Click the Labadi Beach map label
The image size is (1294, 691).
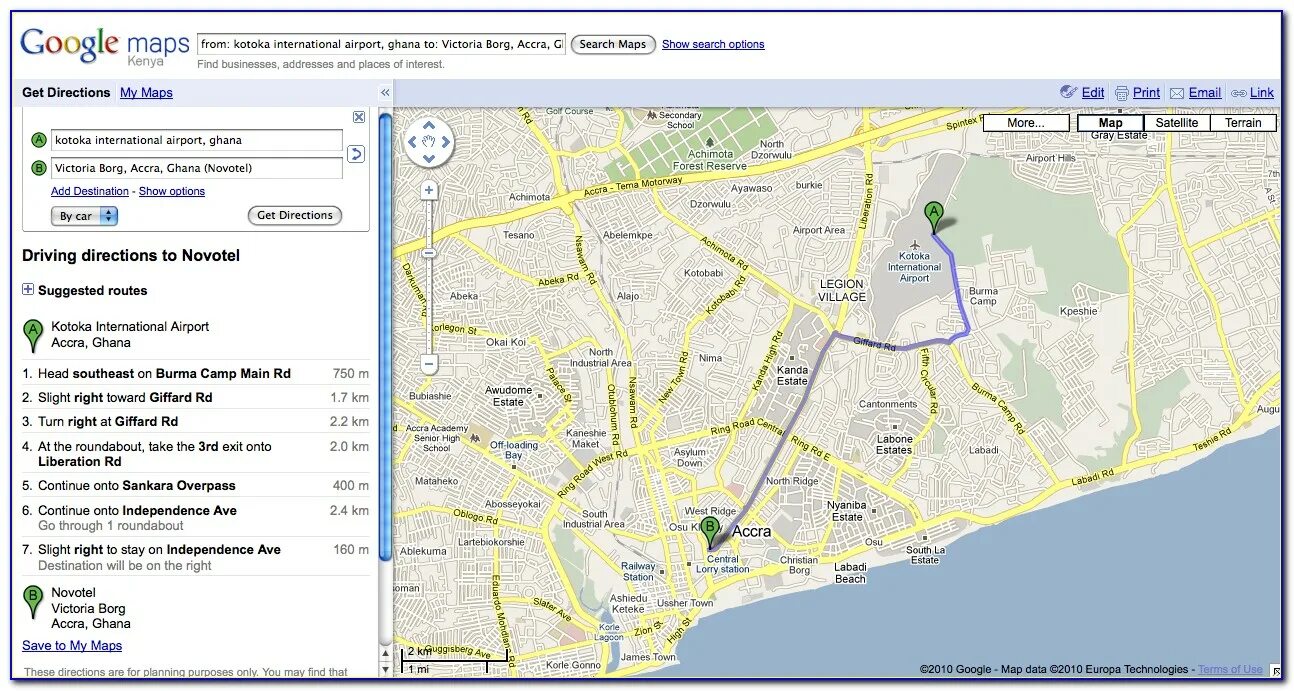(x=850, y=572)
